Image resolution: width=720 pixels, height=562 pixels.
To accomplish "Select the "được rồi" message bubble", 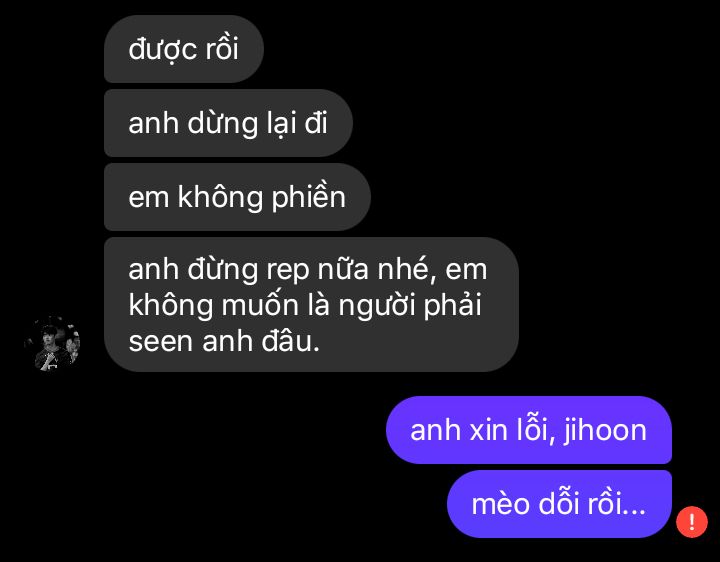I will [x=184, y=49].
